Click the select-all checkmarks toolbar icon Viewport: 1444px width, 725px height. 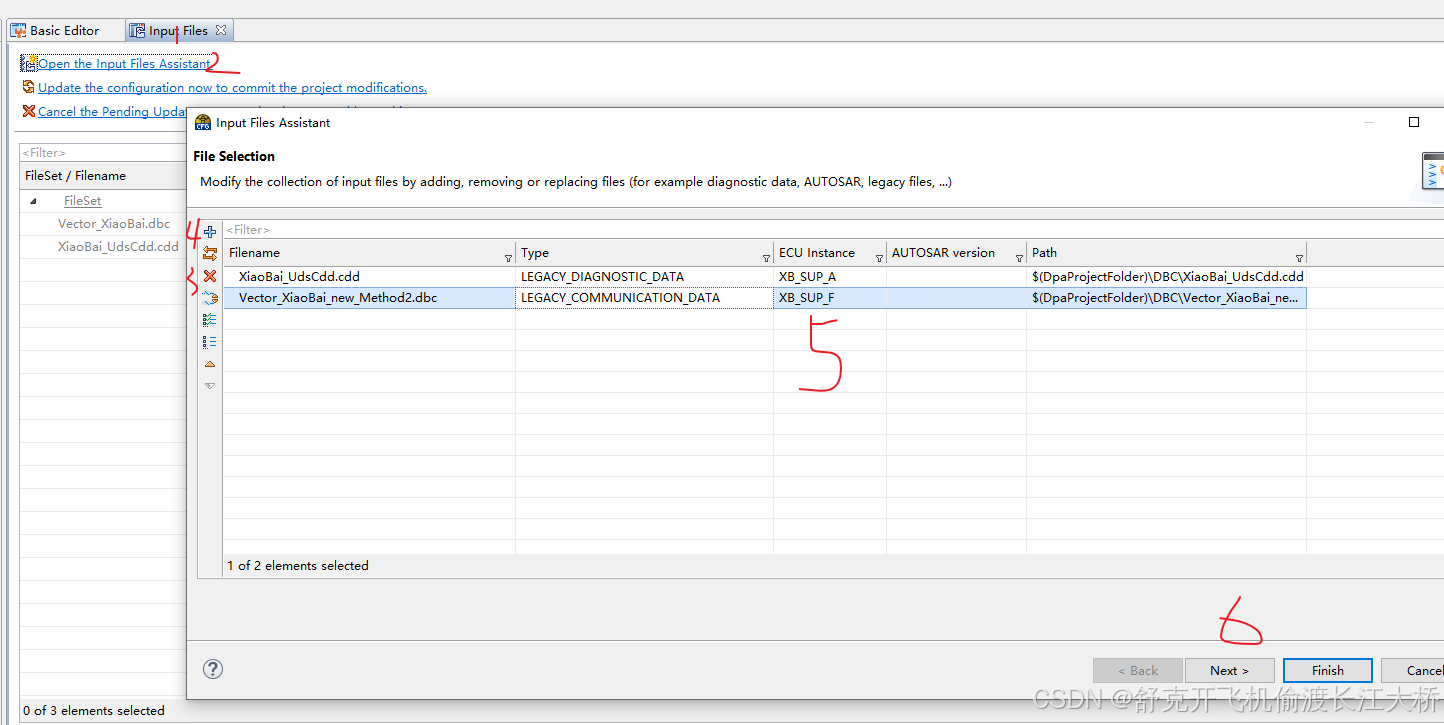pyautogui.click(x=210, y=319)
